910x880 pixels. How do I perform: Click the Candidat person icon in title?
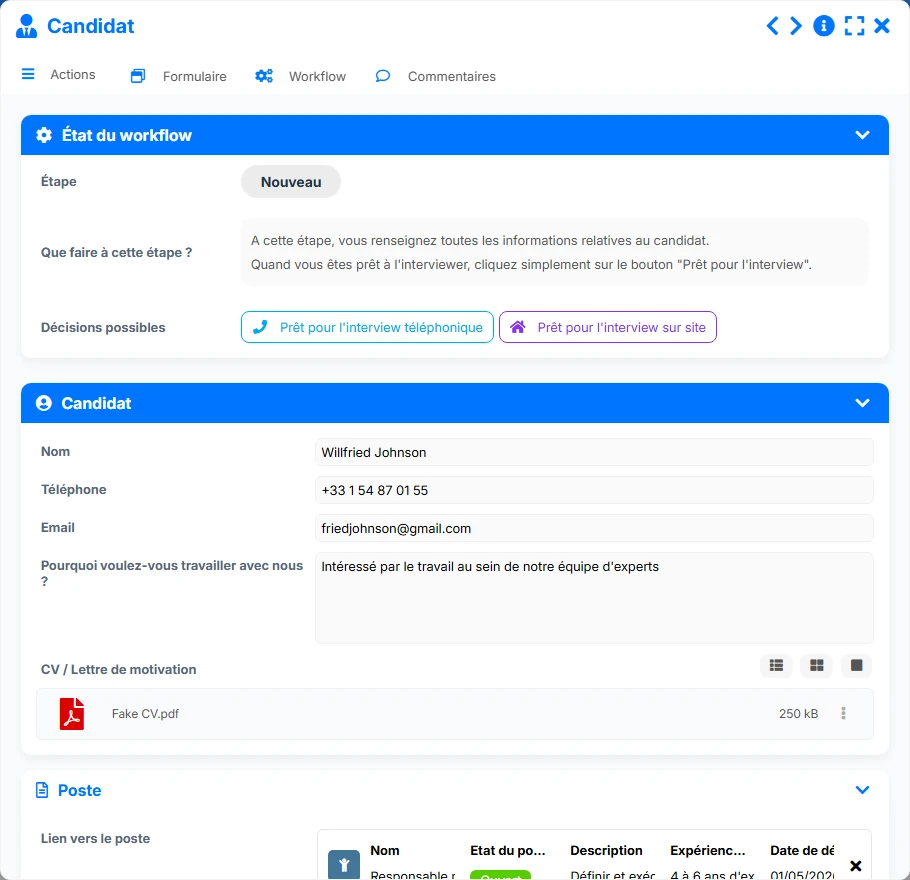(x=26, y=26)
